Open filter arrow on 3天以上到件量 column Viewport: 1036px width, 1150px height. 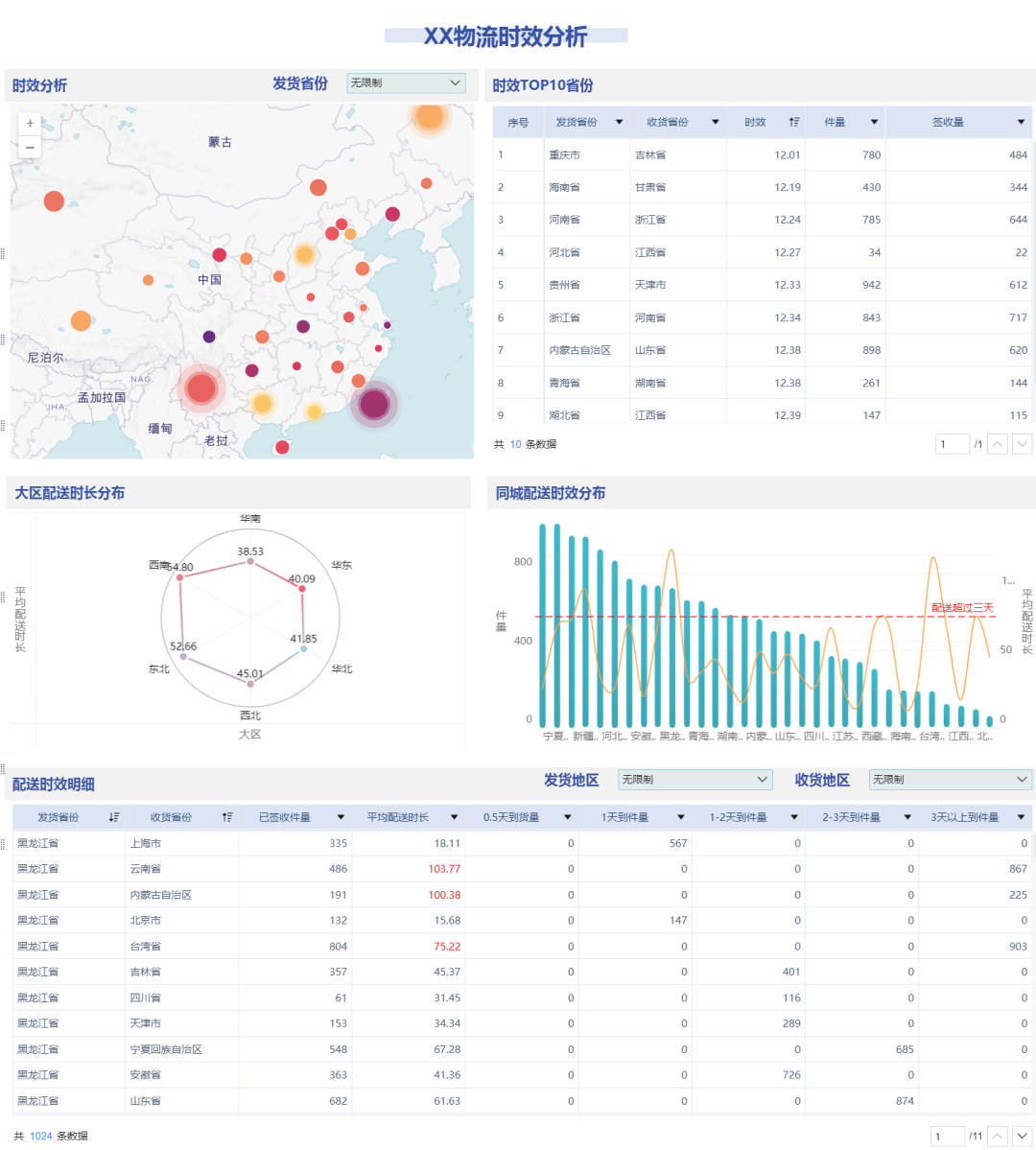pyautogui.click(x=1022, y=817)
